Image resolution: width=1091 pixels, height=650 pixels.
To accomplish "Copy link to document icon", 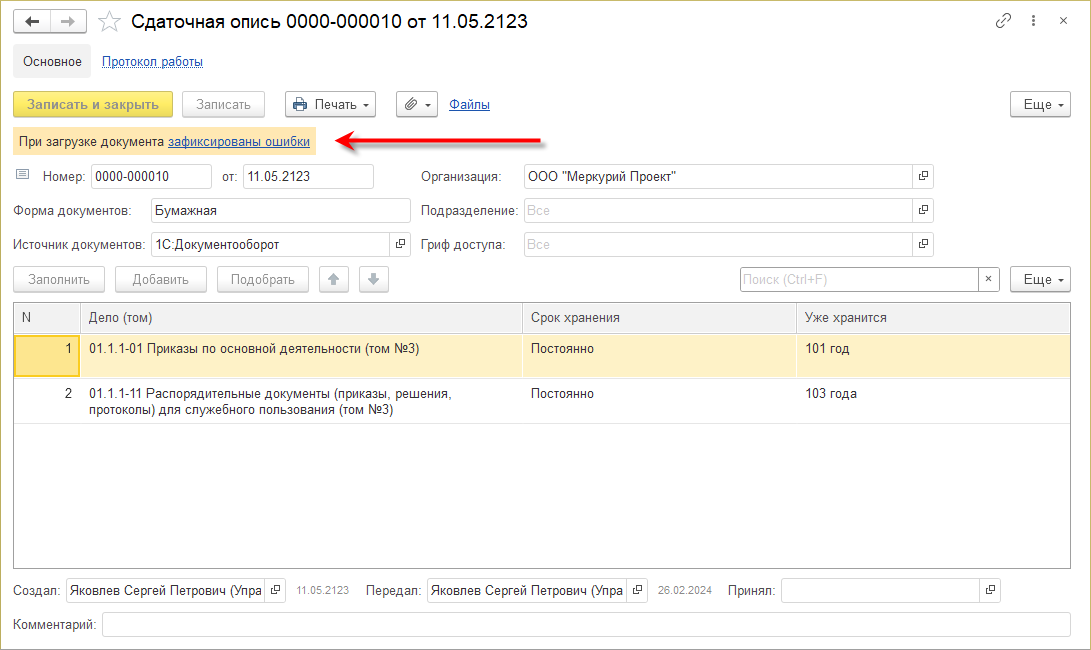I will coord(1003,21).
